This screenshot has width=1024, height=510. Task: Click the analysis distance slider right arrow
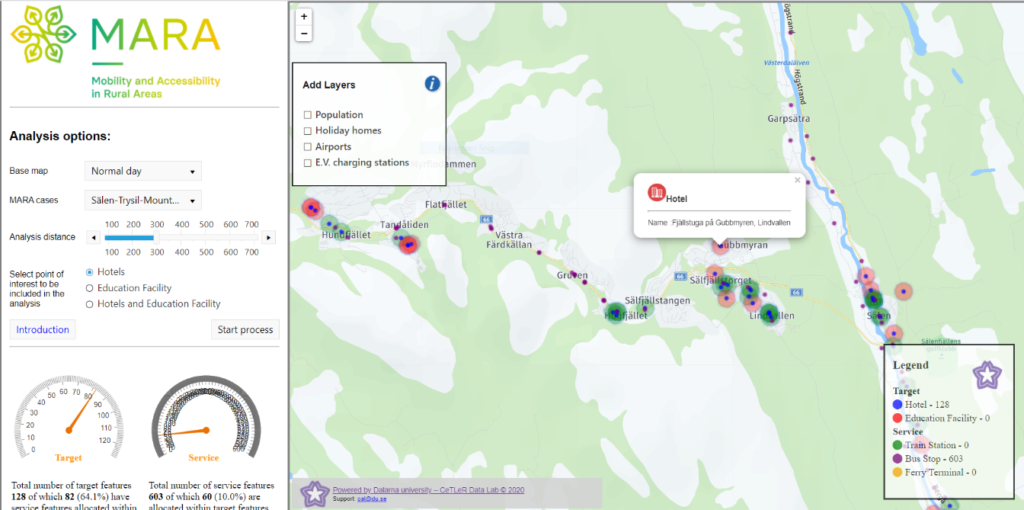click(x=268, y=238)
